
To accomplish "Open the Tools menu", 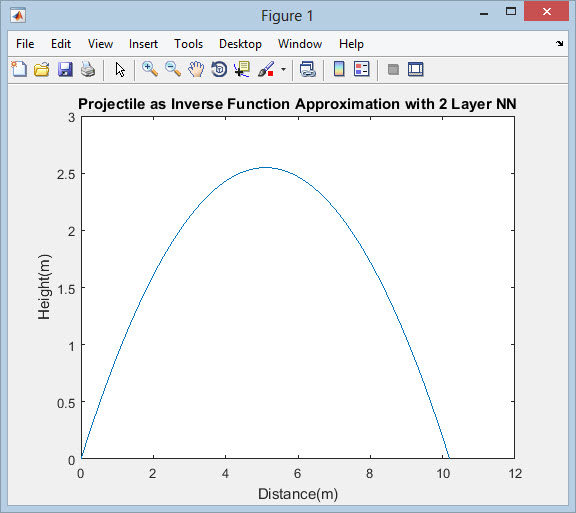I will point(188,44).
